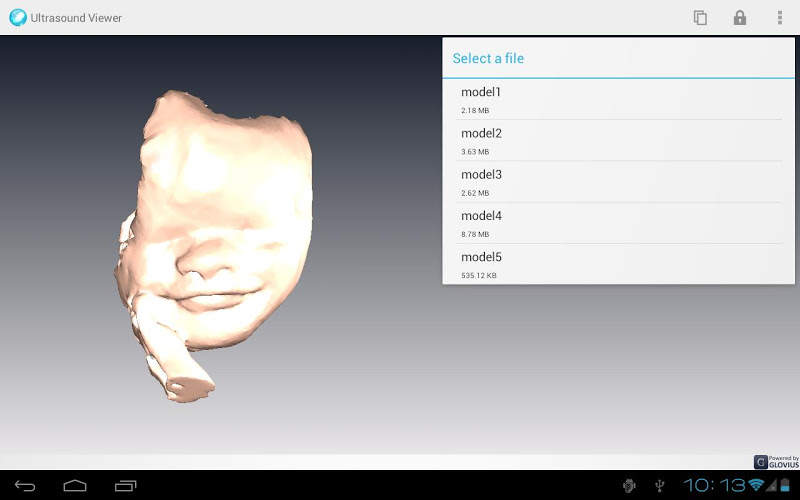Click the Ultrasound Viewer app logo
Screen dimensions: 800x500
click(18, 17)
